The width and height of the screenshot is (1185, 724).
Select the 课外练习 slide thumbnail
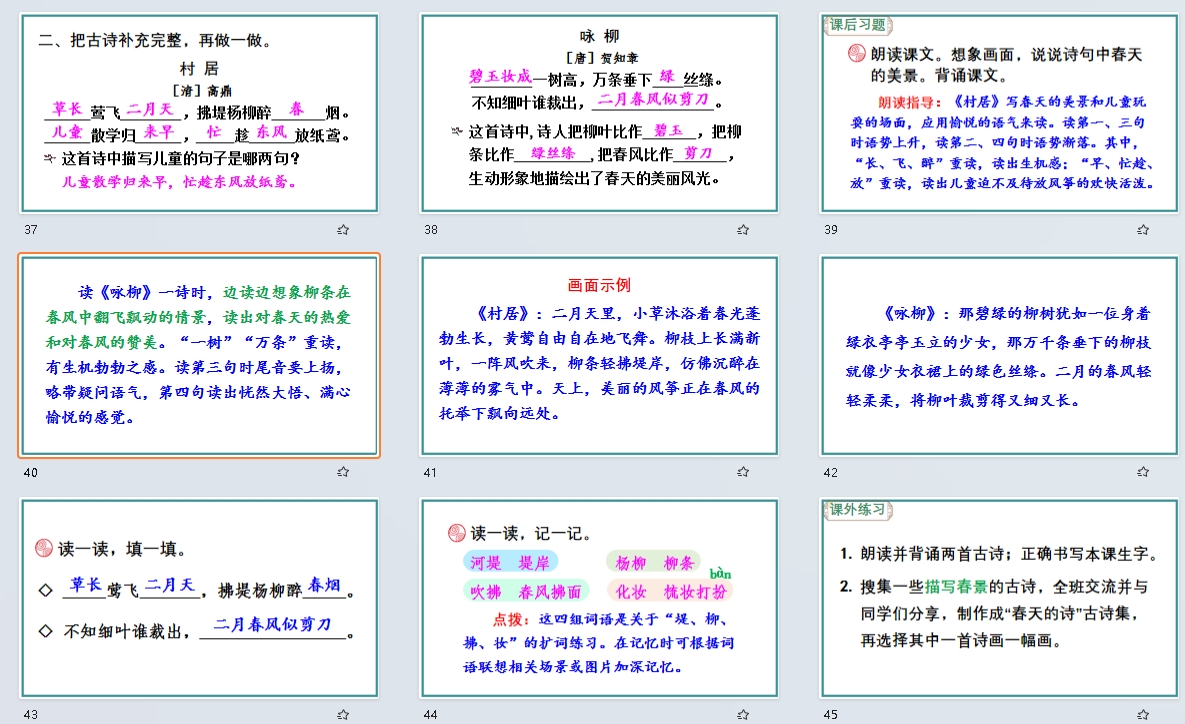point(999,598)
